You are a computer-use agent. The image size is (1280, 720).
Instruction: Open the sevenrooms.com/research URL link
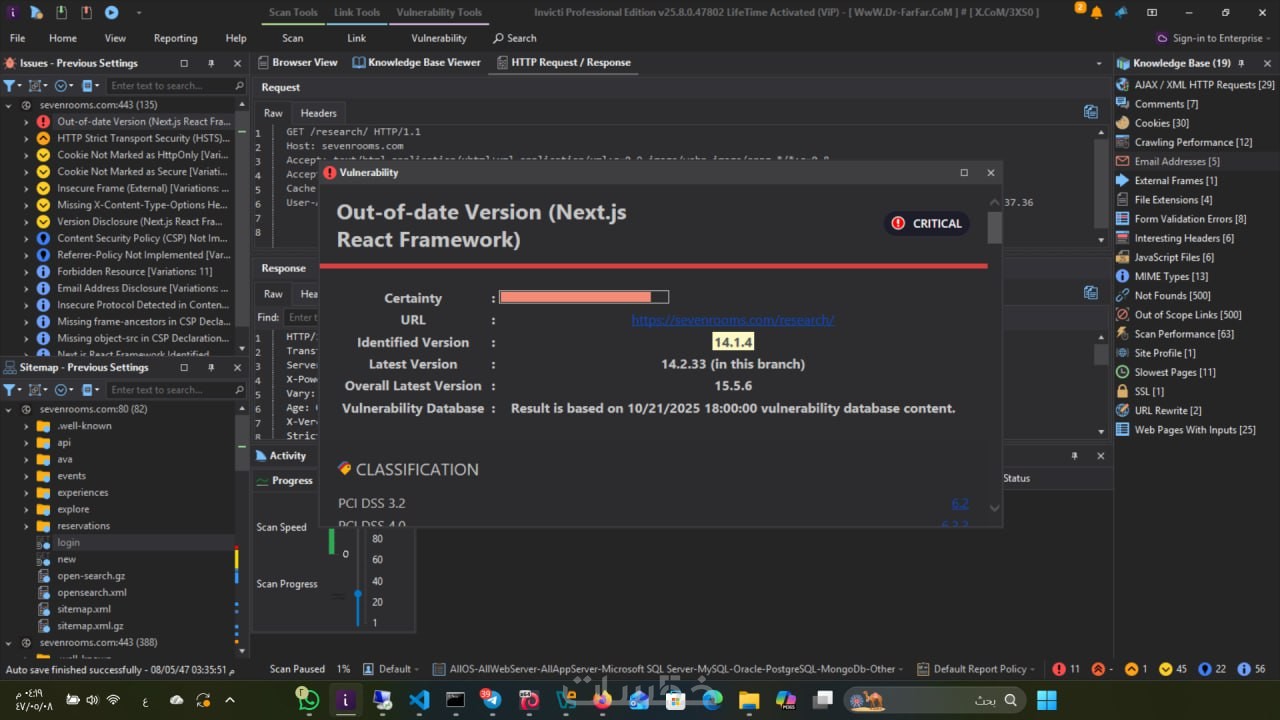point(733,320)
